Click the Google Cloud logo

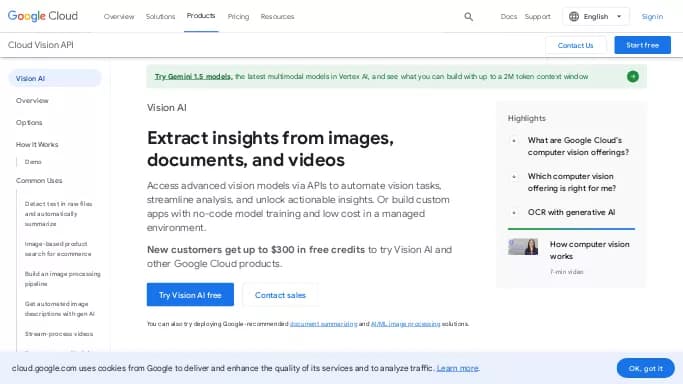(x=43, y=16)
